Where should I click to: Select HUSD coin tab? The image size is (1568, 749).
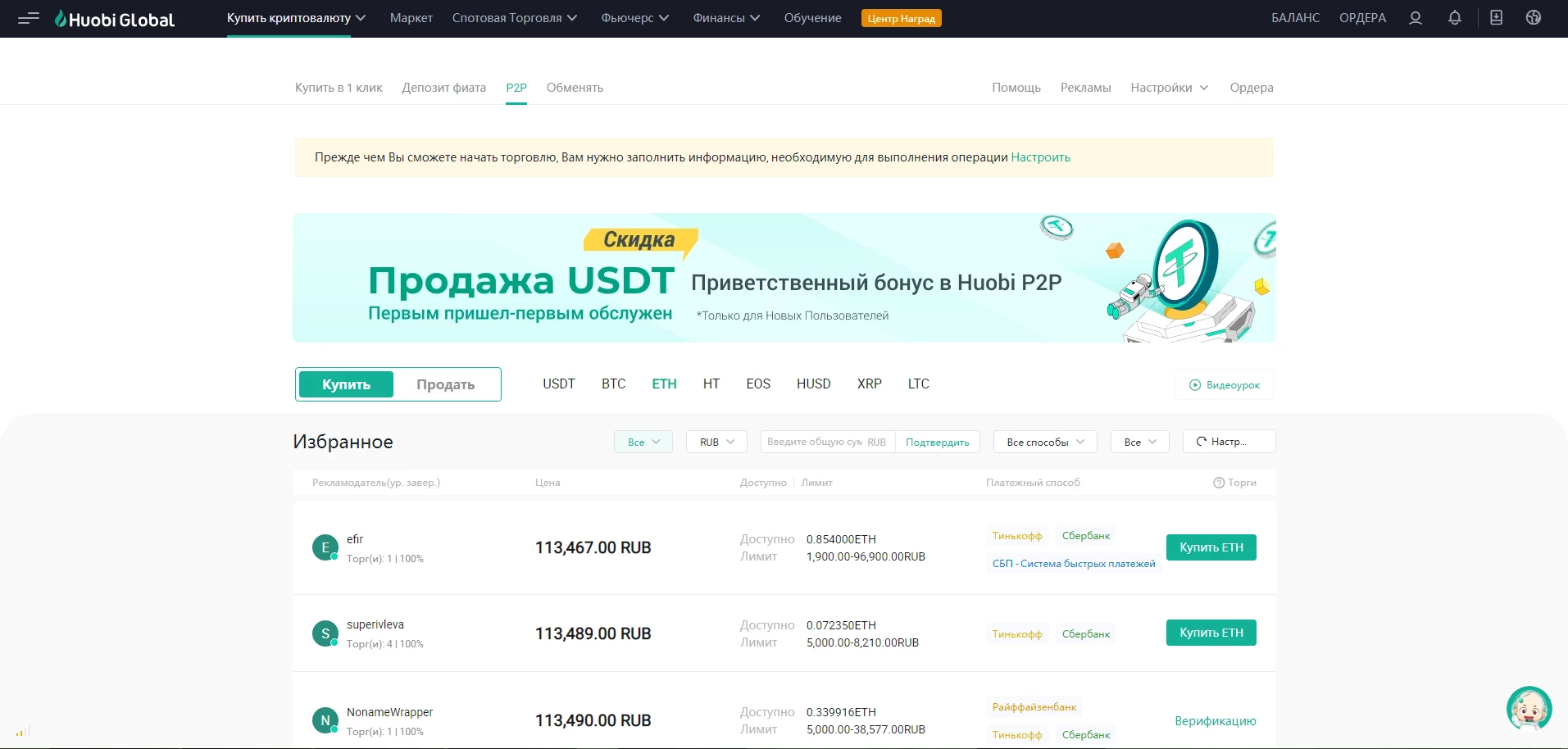[x=814, y=384]
